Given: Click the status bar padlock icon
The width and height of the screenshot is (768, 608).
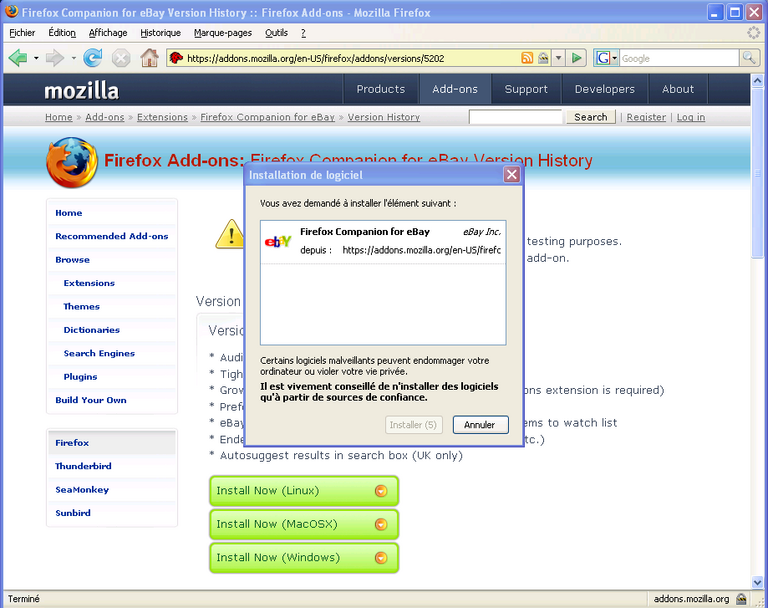Looking at the screenshot, I should 742,599.
